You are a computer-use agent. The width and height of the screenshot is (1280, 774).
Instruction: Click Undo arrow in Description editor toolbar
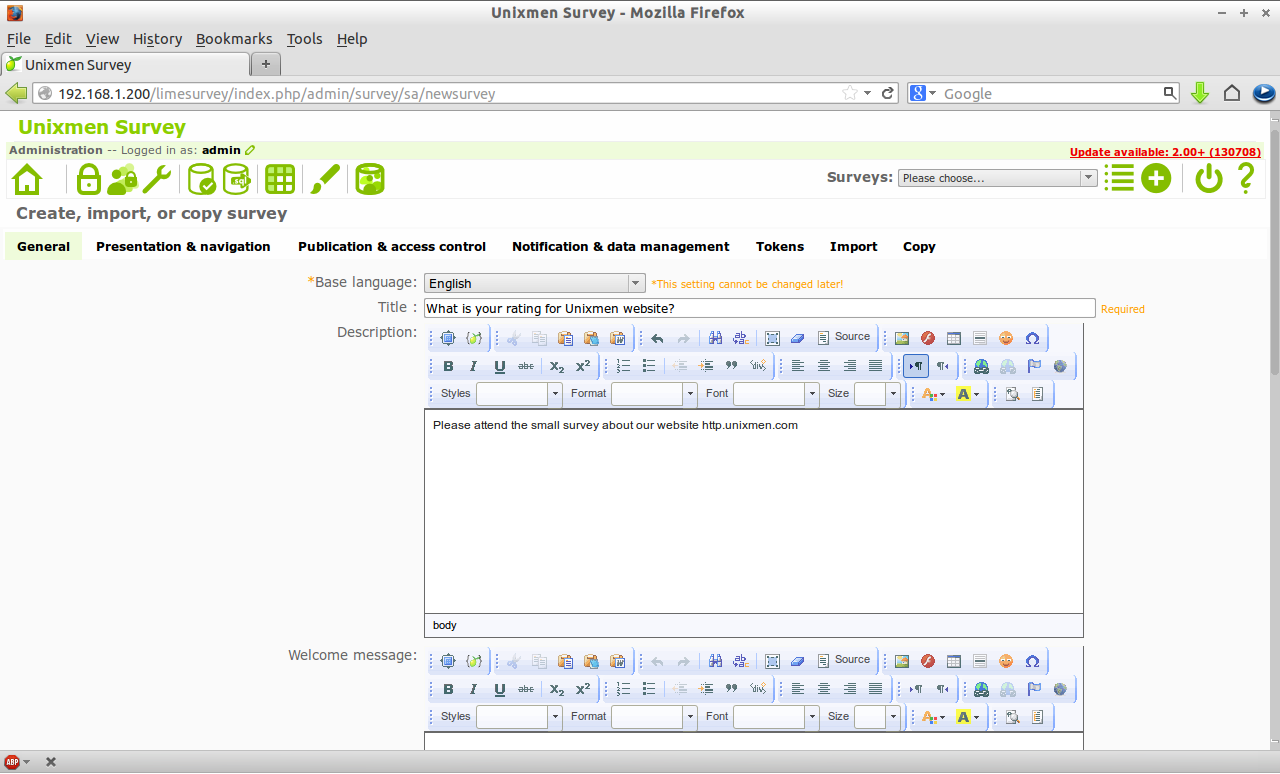(x=657, y=338)
